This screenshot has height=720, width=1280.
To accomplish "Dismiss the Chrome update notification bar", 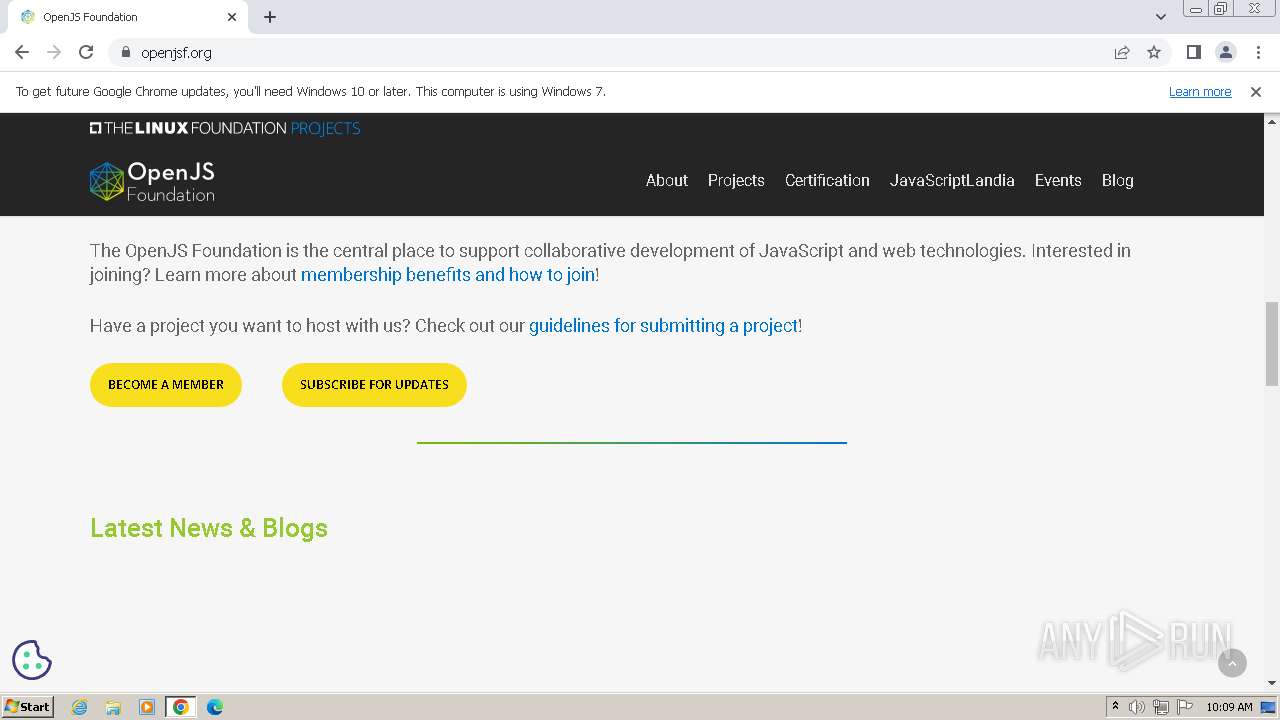I will (1256, 91).
